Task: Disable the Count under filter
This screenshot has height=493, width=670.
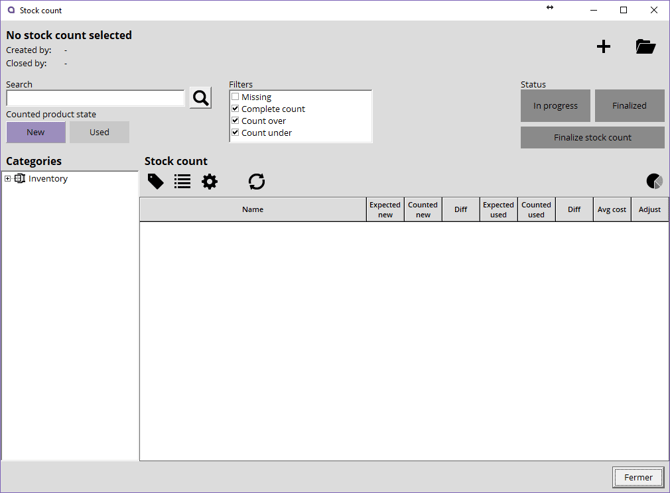Action: [236, 133]
